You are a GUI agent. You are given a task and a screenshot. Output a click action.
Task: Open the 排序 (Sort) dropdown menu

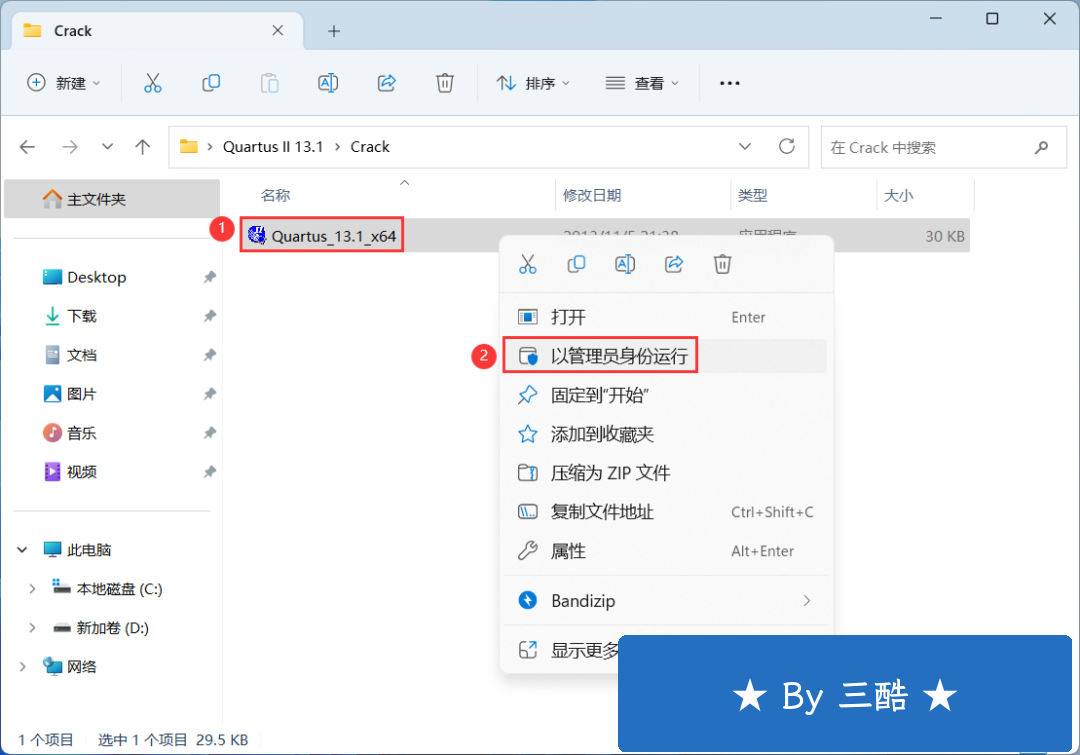[534, 83]
